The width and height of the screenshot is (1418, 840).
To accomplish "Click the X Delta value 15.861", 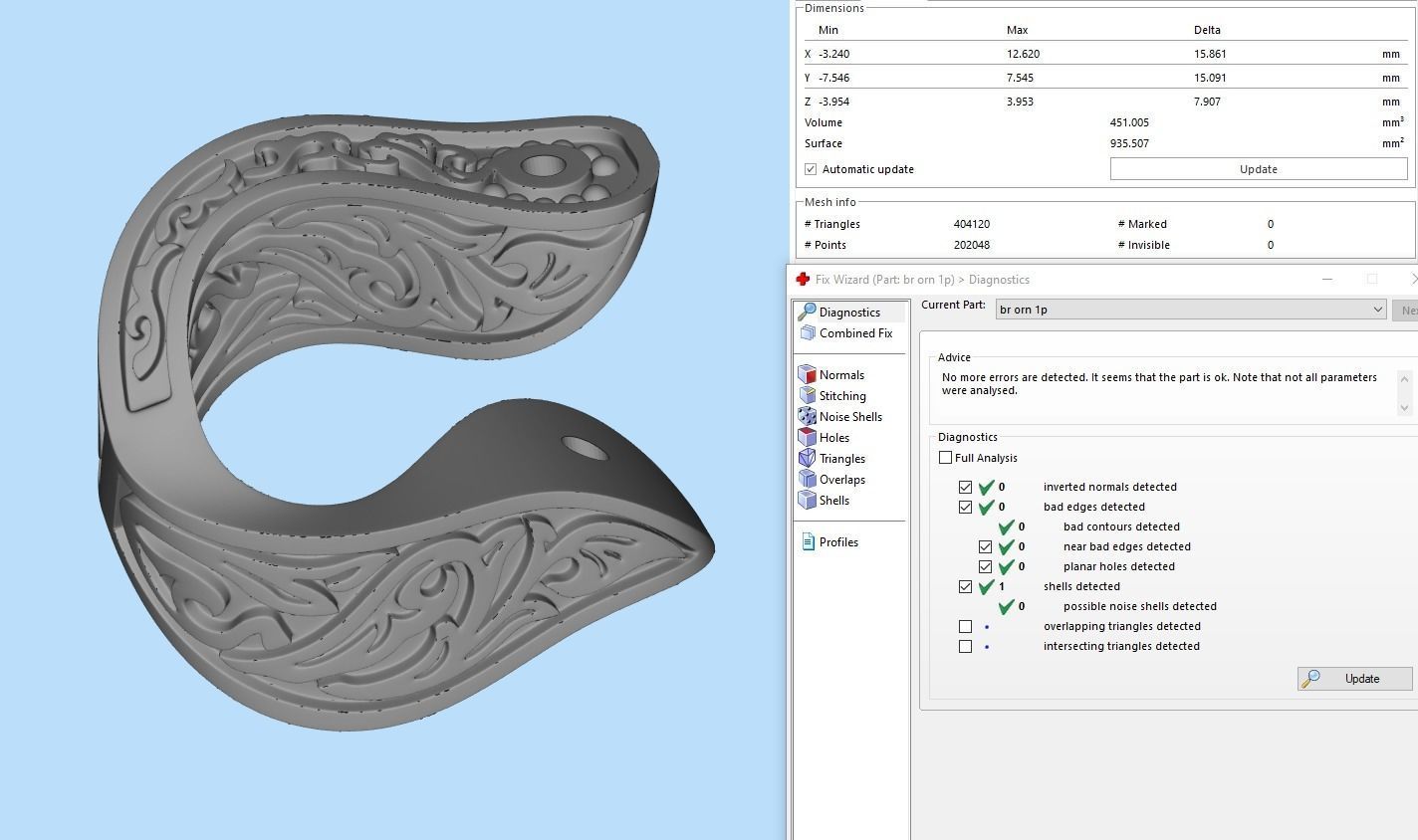I will click(1210, 54).
